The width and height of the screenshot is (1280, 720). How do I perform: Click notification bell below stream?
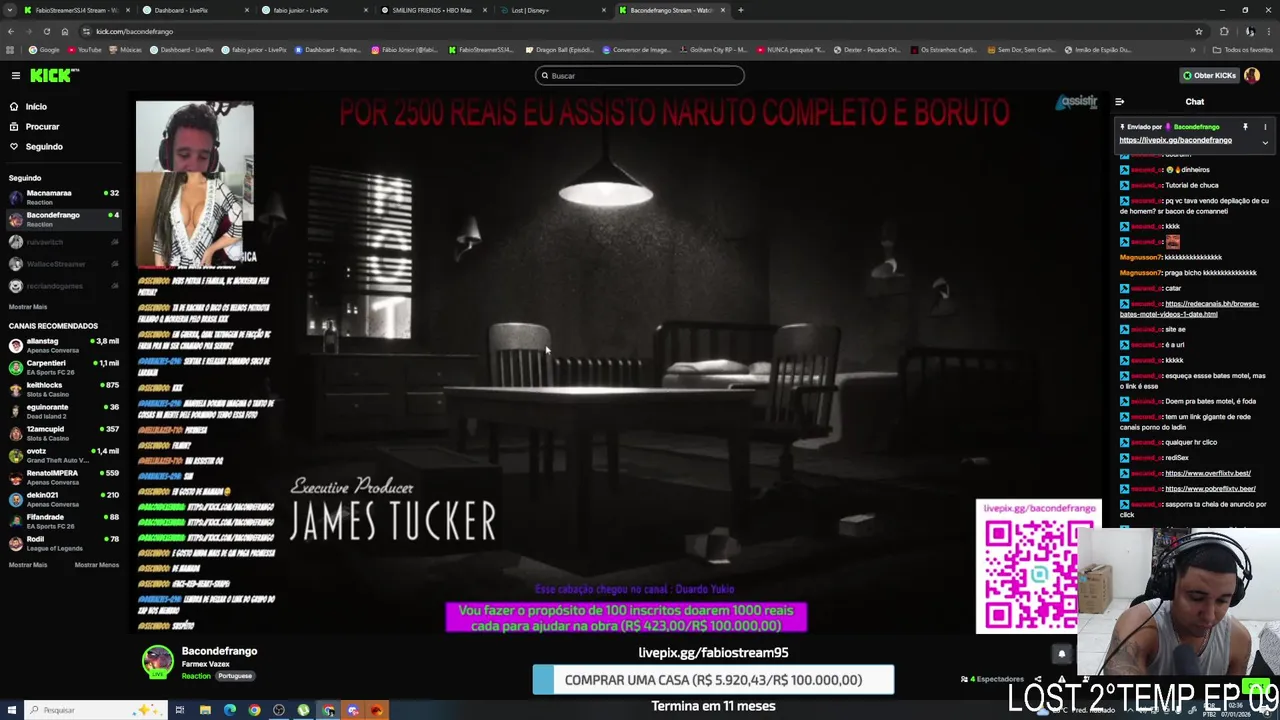(1062, 654)
